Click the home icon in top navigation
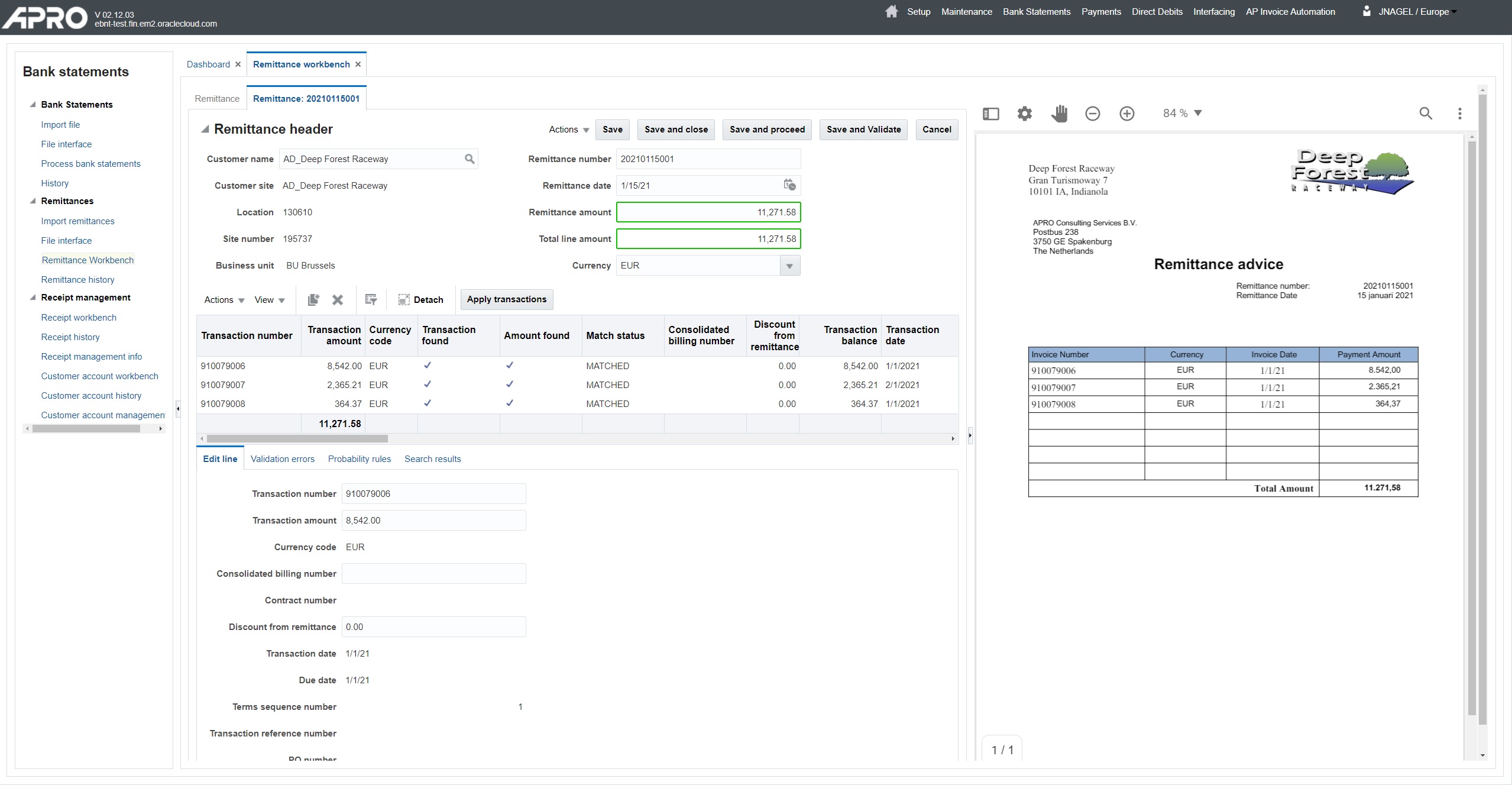 point(891,11)
